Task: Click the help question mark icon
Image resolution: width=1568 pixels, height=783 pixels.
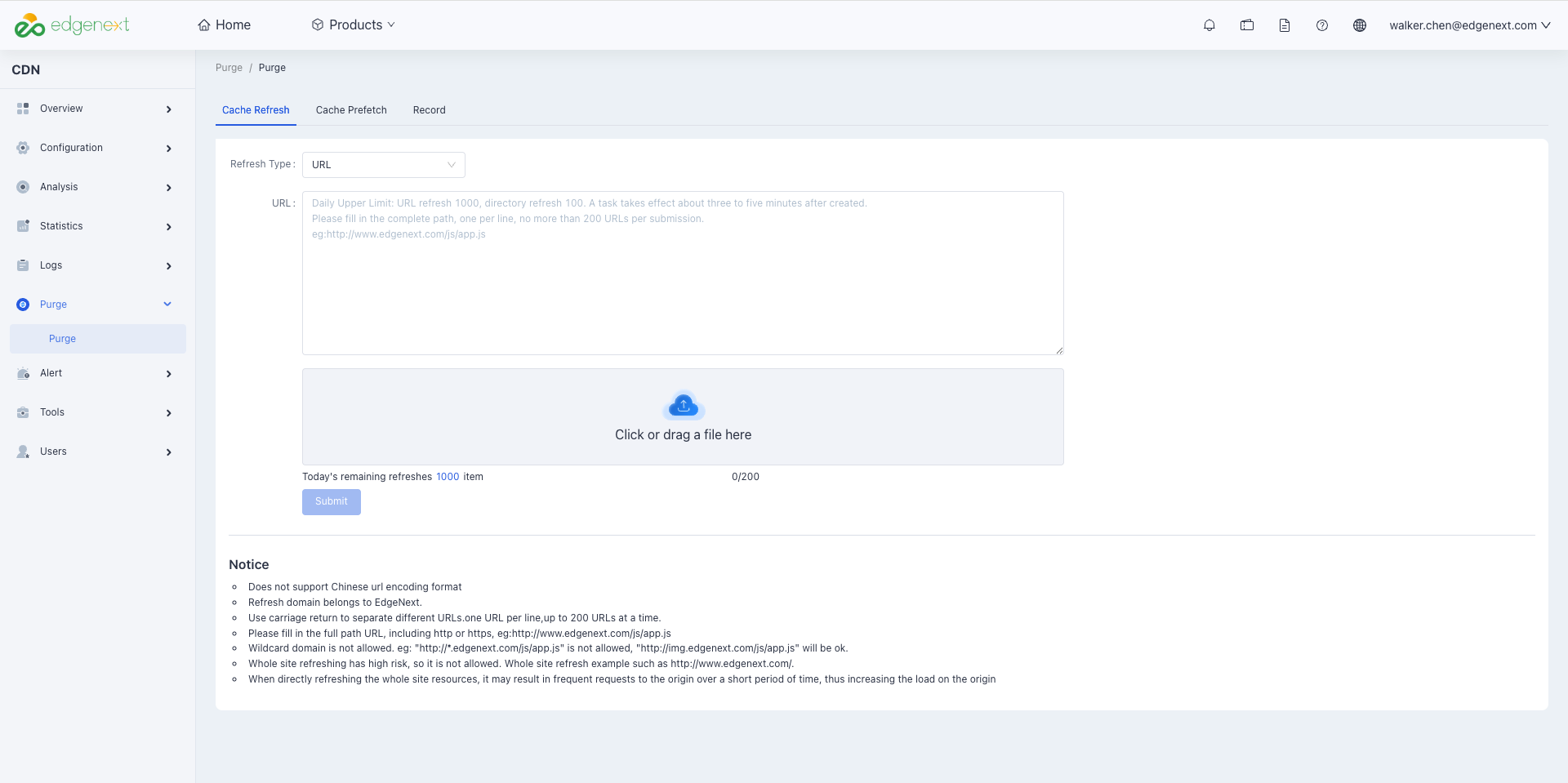Action: click(1322, 25)
